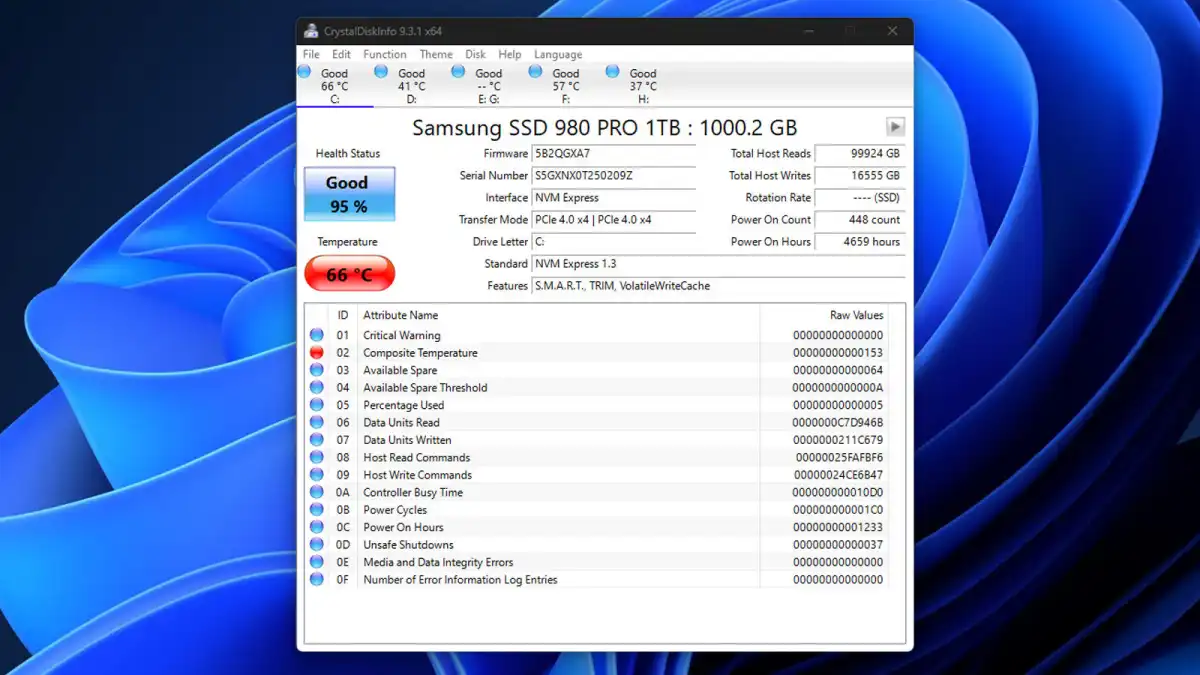Click the Good 95 % health status button

pyautogui.click(x=349, y=194)
